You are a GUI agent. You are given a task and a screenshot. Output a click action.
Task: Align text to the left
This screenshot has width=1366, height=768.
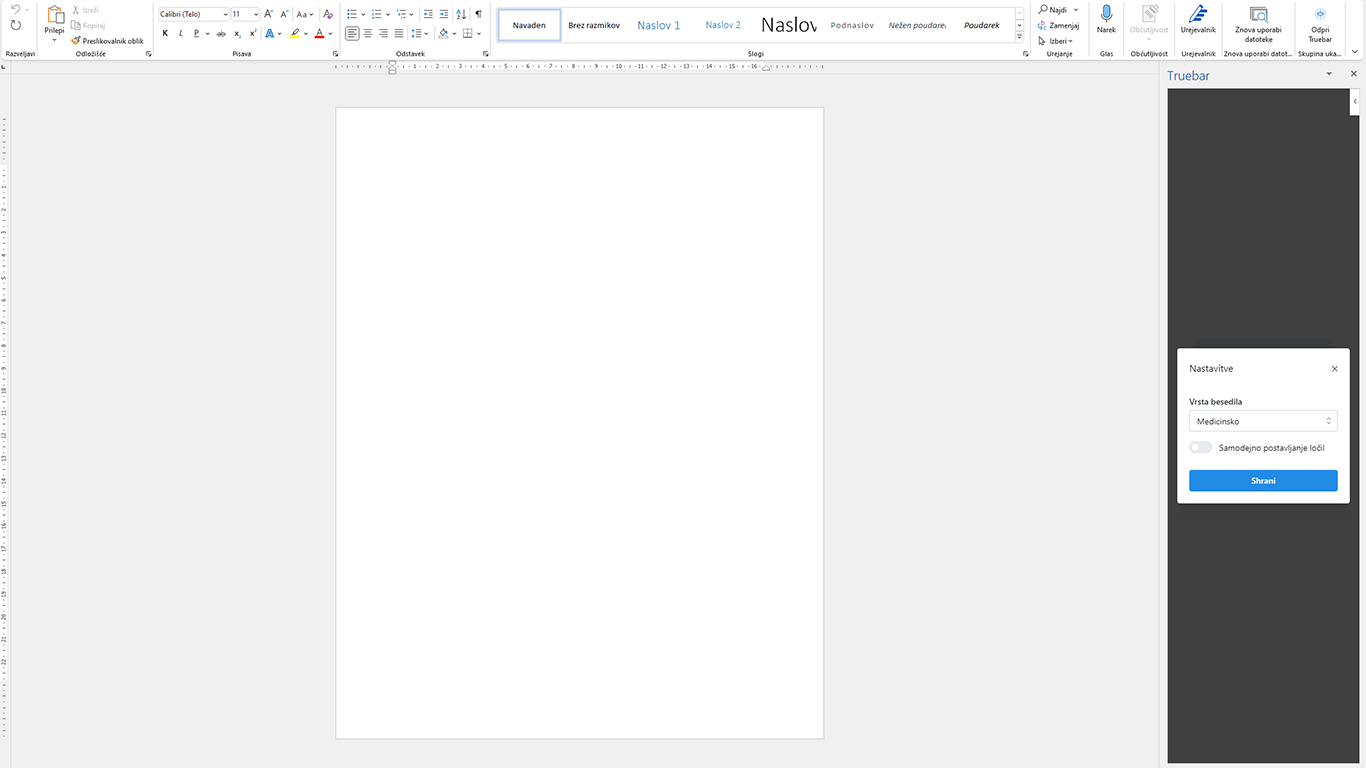352,34
